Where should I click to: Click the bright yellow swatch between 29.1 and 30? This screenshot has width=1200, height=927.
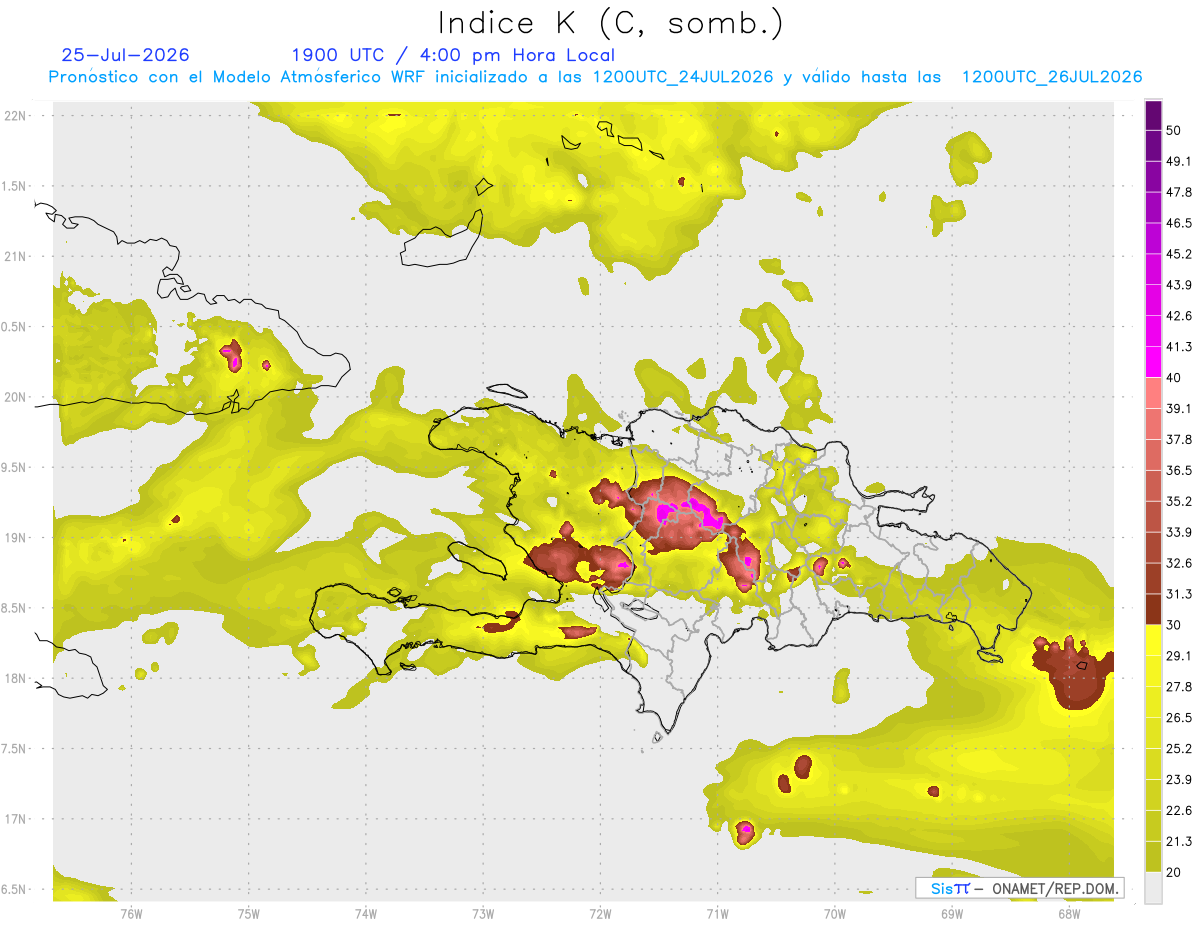pos(1153,640)
